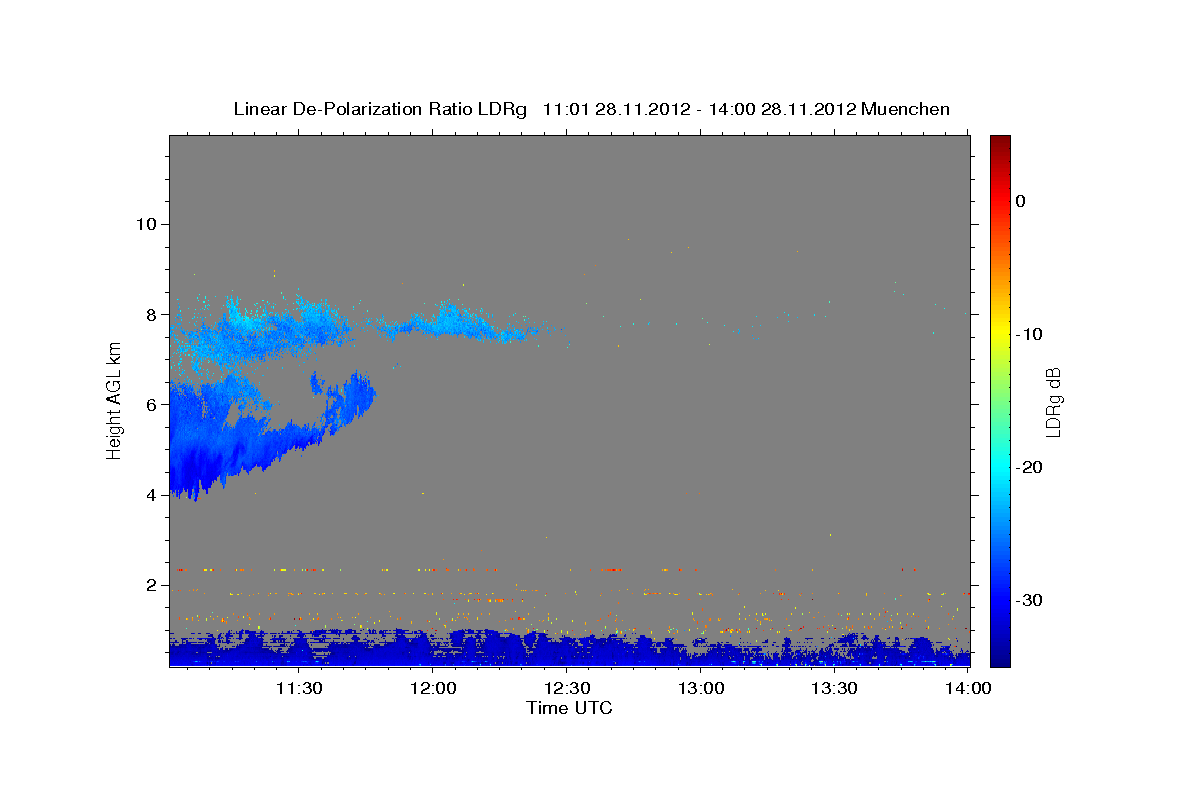Click the 'Time UTC' axis label
The width and height of the screenshot is (1200, 800).
click(x=569, y=708)
